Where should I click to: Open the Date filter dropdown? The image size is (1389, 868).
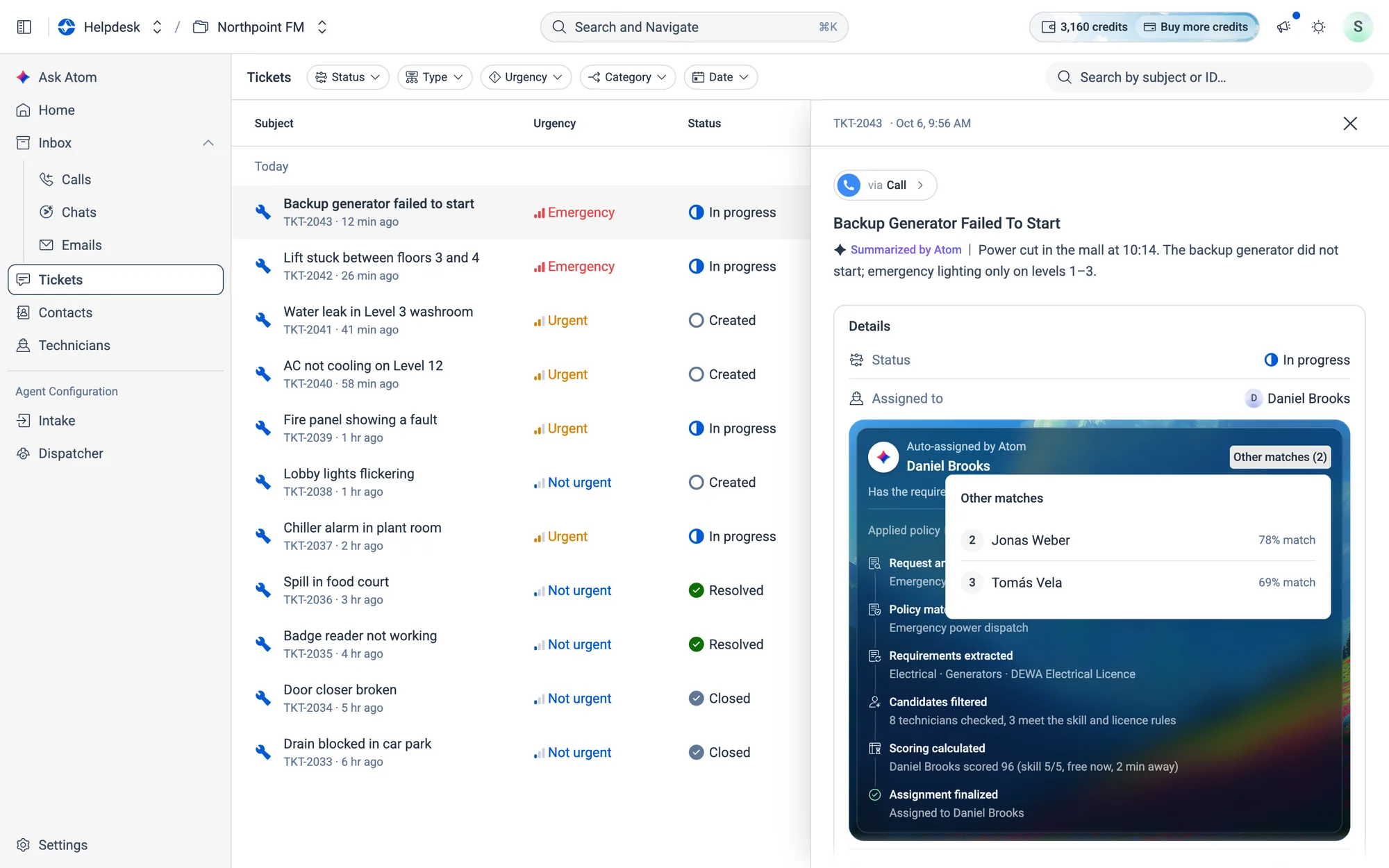point(721,77)
